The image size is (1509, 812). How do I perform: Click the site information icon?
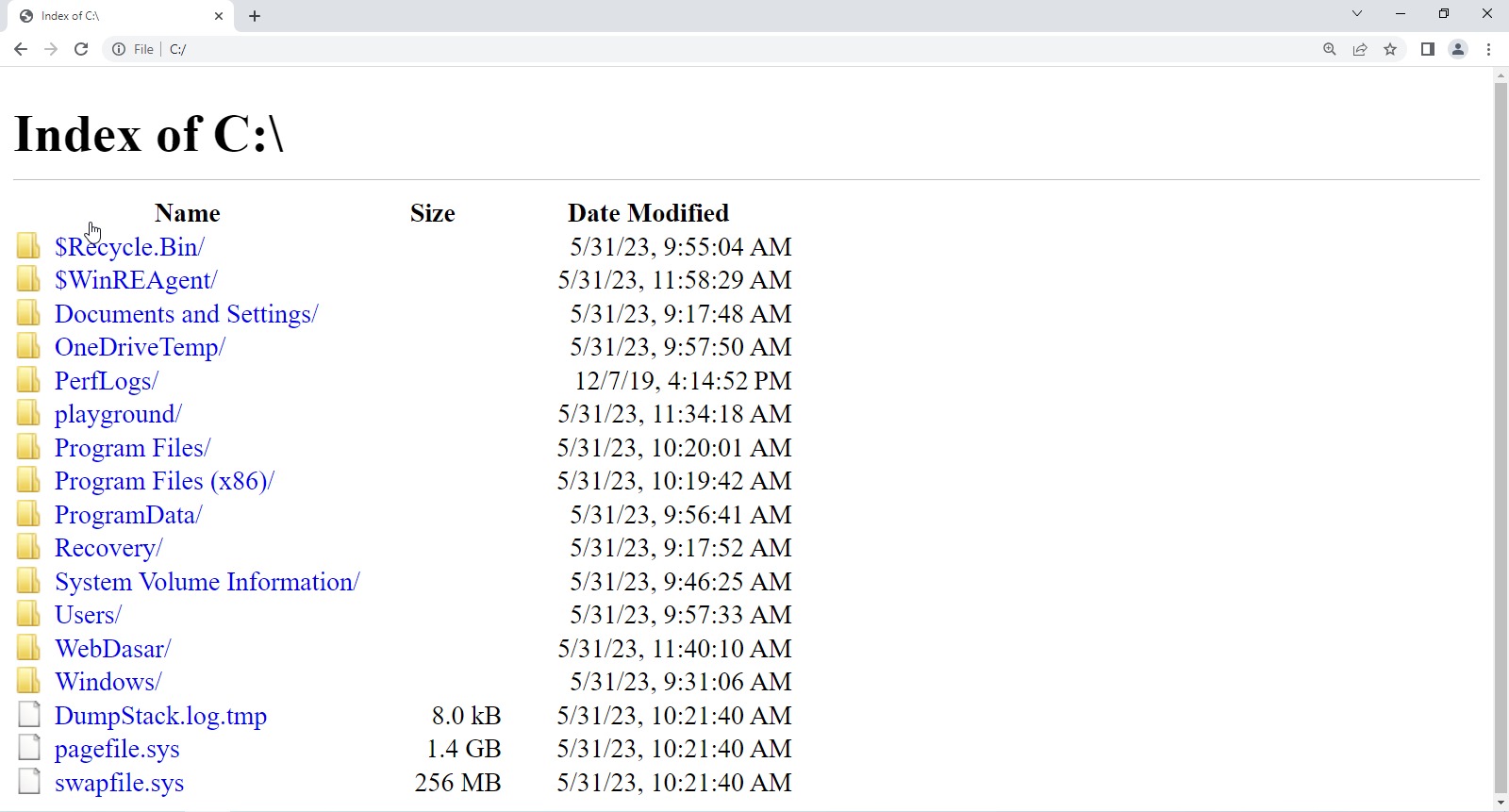point(119,49)
